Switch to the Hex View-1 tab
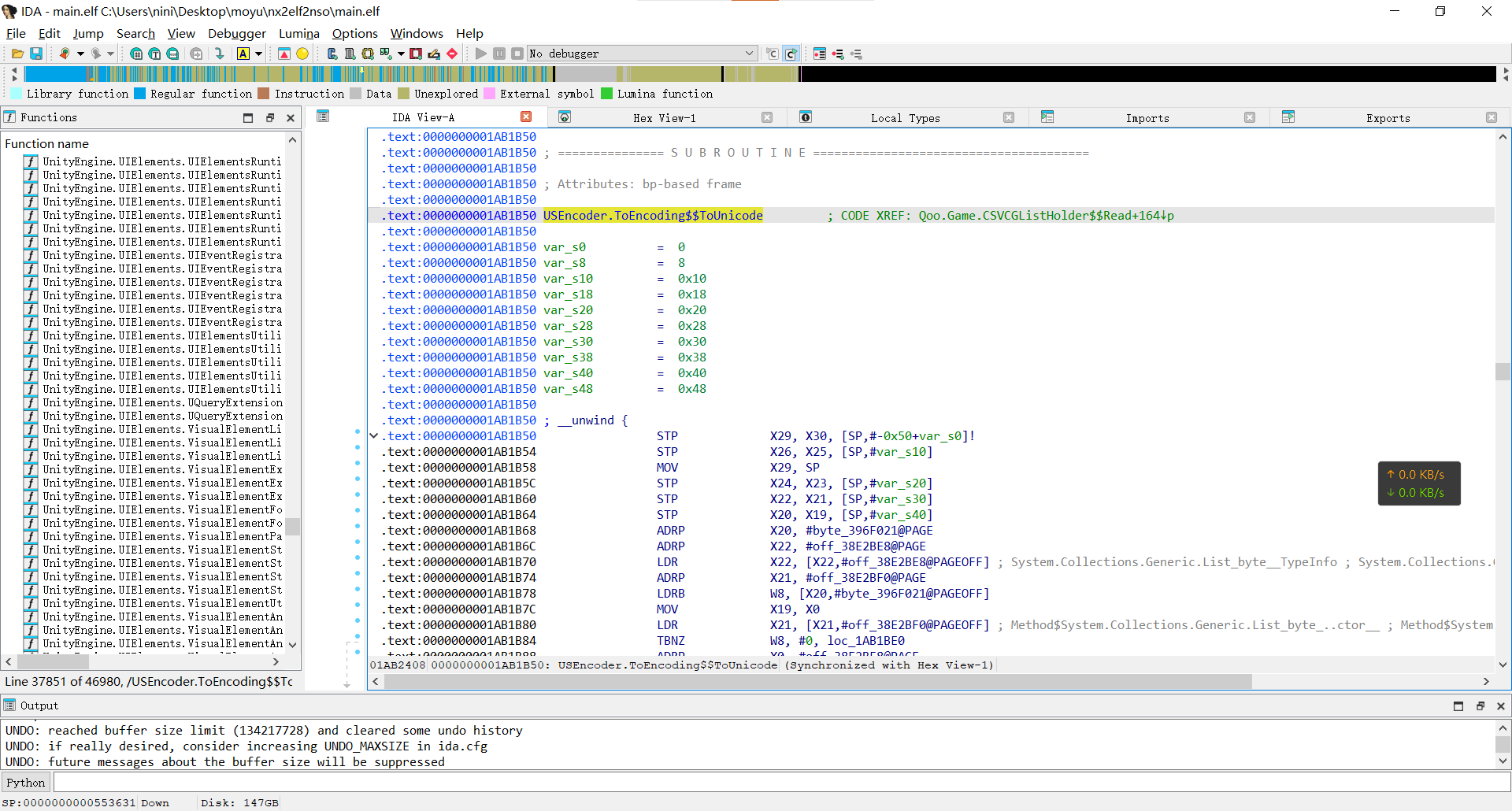1512x811 pixels. coord(665,118)
